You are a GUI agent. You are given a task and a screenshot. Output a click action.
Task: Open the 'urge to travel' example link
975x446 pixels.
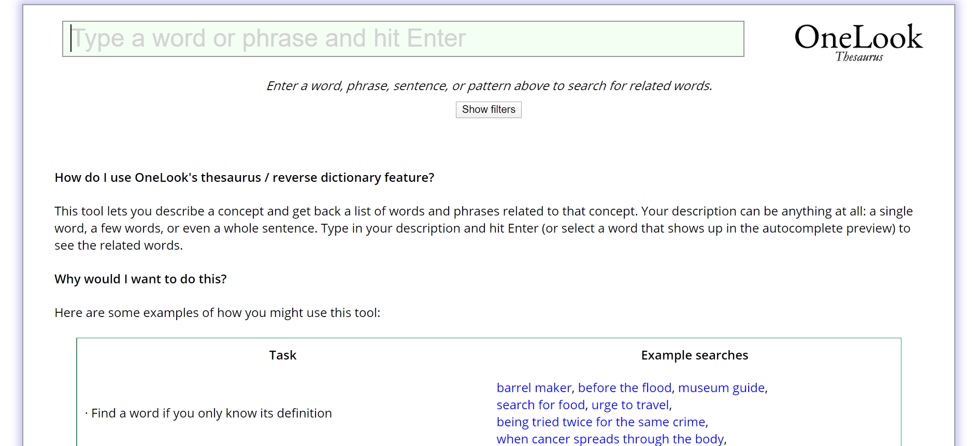pos(631,405)
